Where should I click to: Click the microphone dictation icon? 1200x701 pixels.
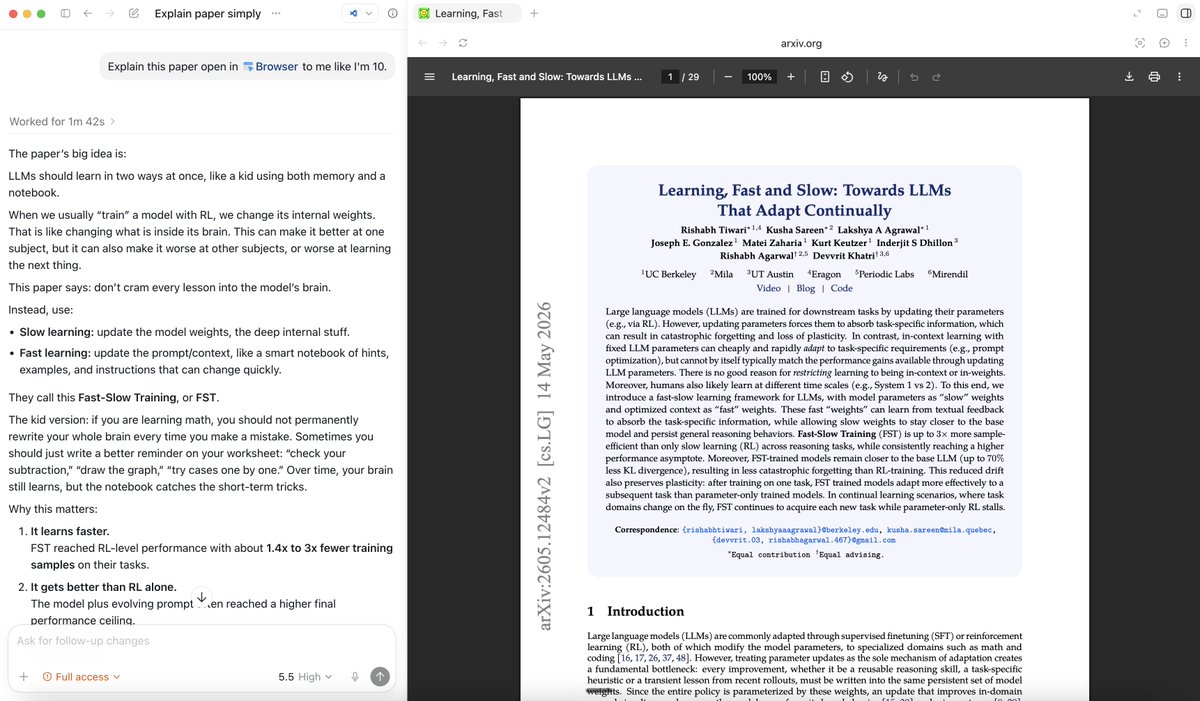point(355,677)
